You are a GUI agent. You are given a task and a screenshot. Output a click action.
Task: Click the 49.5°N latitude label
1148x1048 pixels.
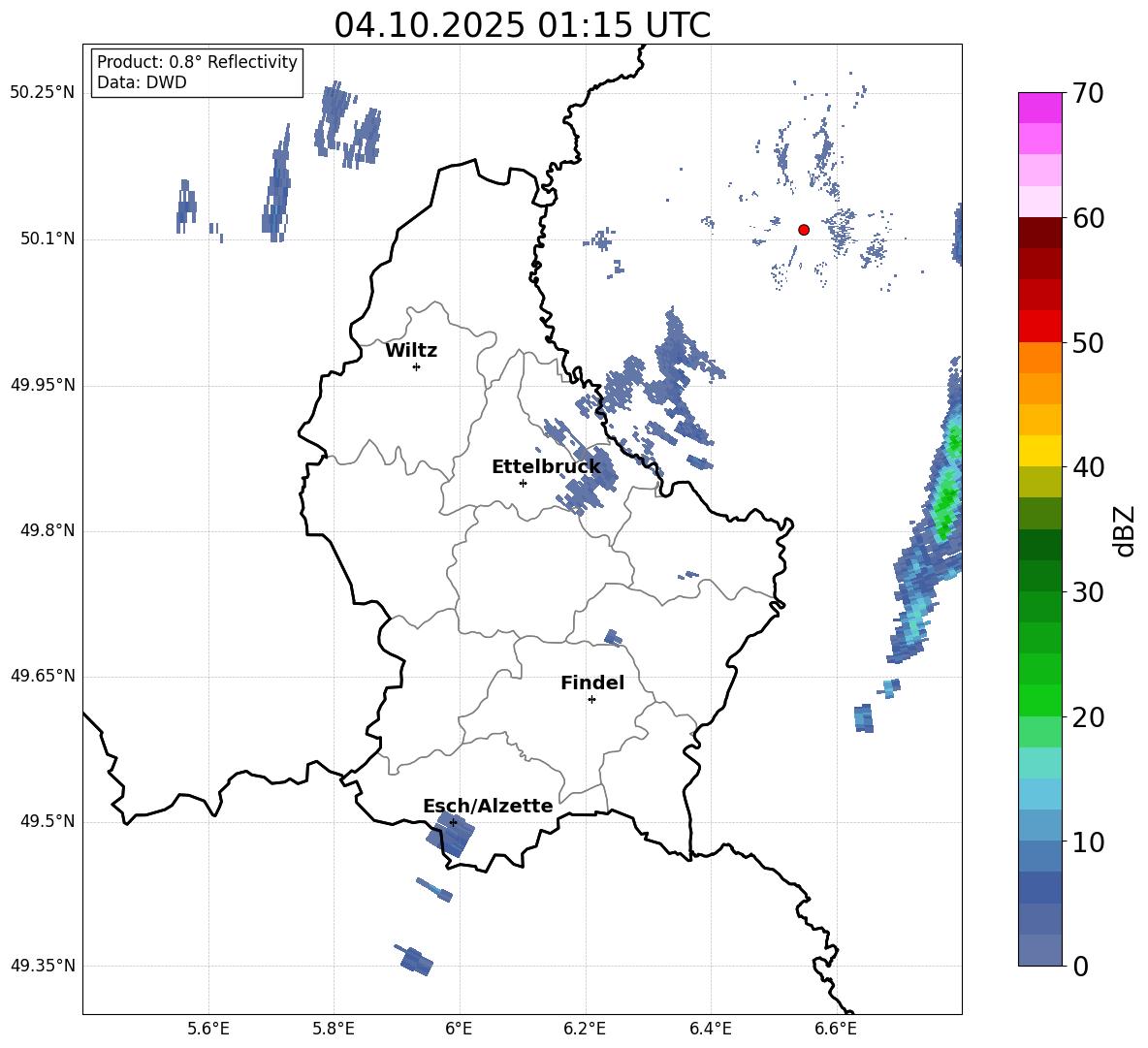[48, 821]
